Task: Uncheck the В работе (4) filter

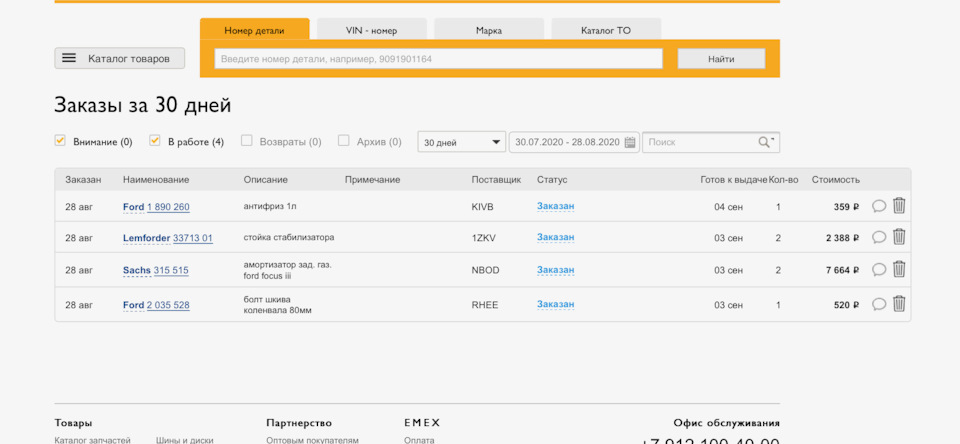Action: 155,141
